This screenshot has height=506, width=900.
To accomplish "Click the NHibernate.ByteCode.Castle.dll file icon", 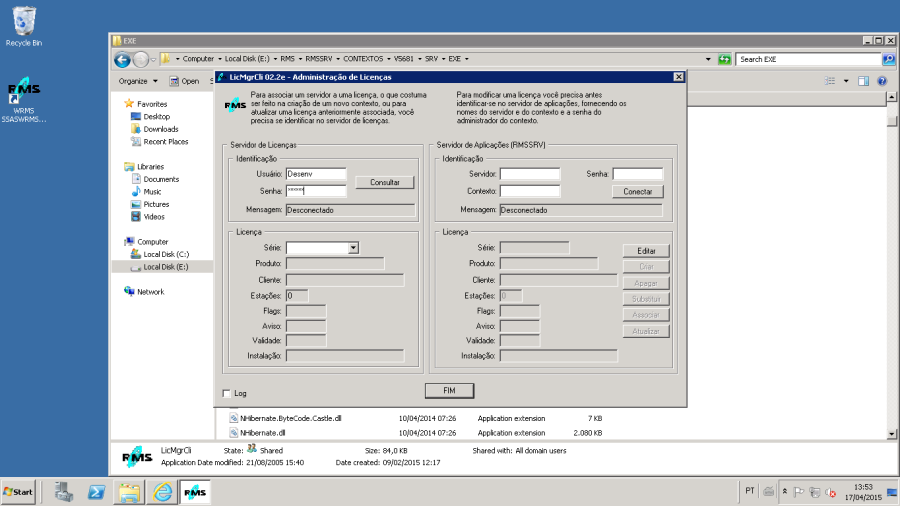I will click(234, 418).
